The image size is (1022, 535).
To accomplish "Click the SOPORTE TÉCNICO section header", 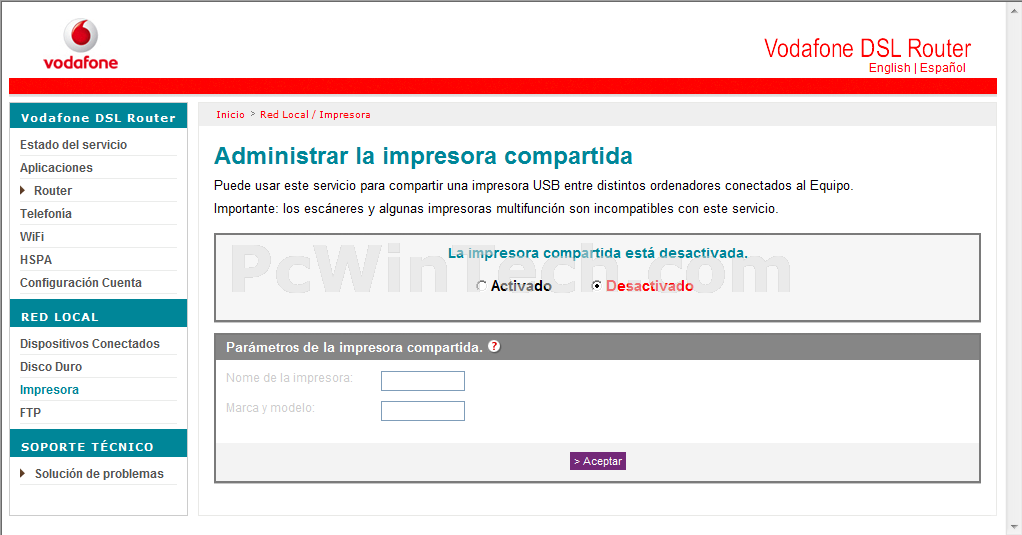I will point(98,444).
